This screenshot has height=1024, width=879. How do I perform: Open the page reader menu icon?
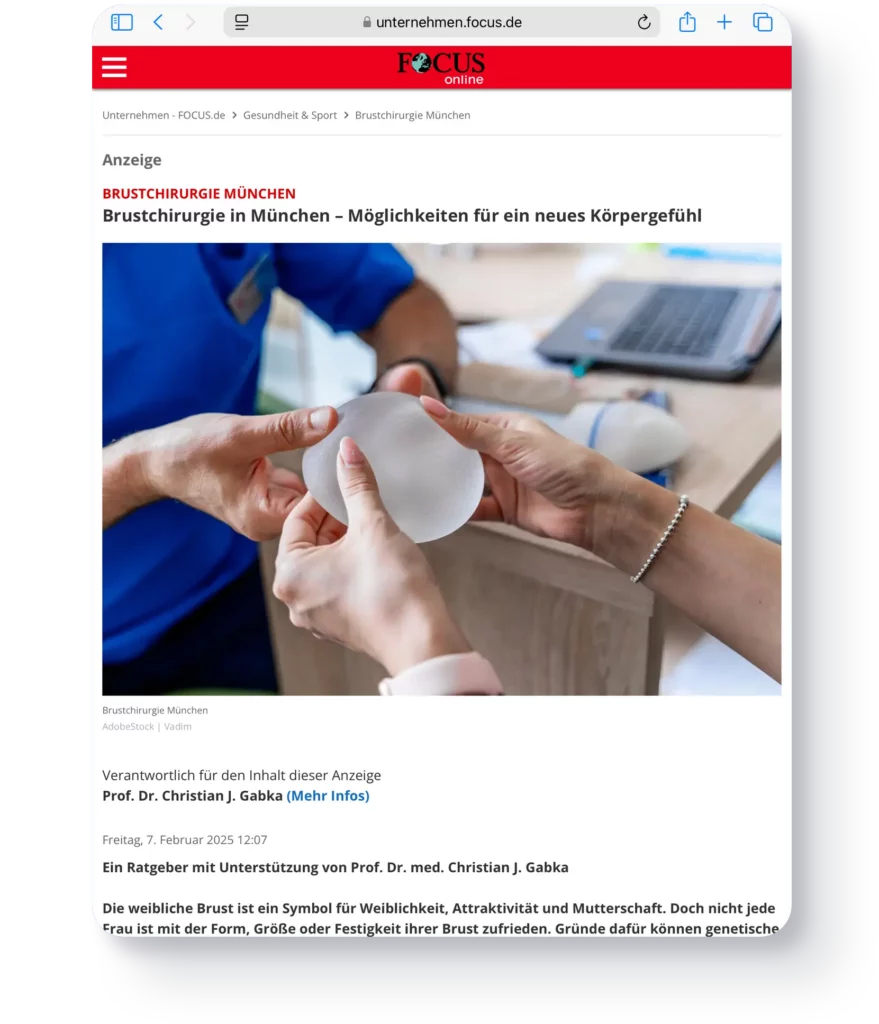point(242,22)
